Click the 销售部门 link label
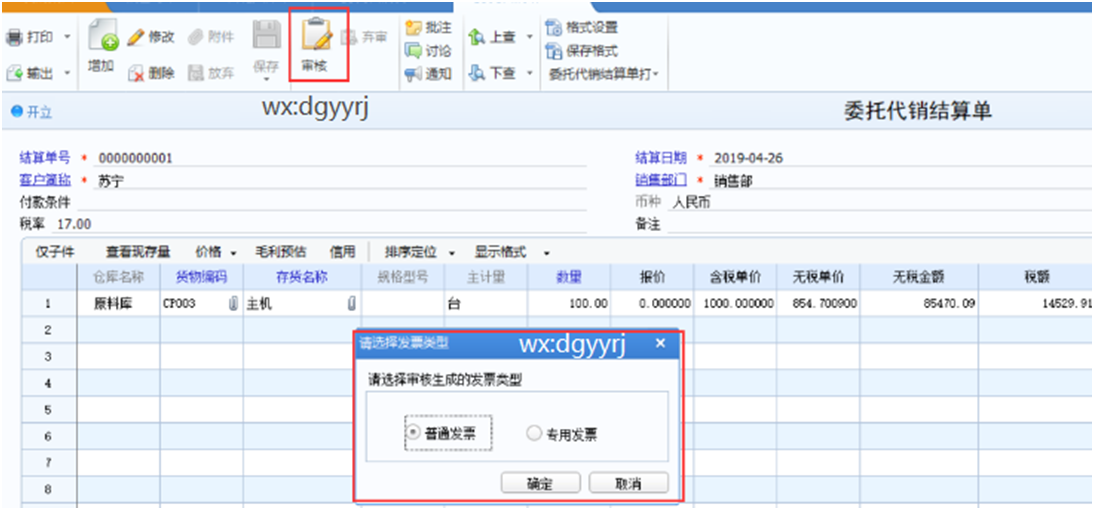Viewport: 1094px width, 510px height. (660, 181)
